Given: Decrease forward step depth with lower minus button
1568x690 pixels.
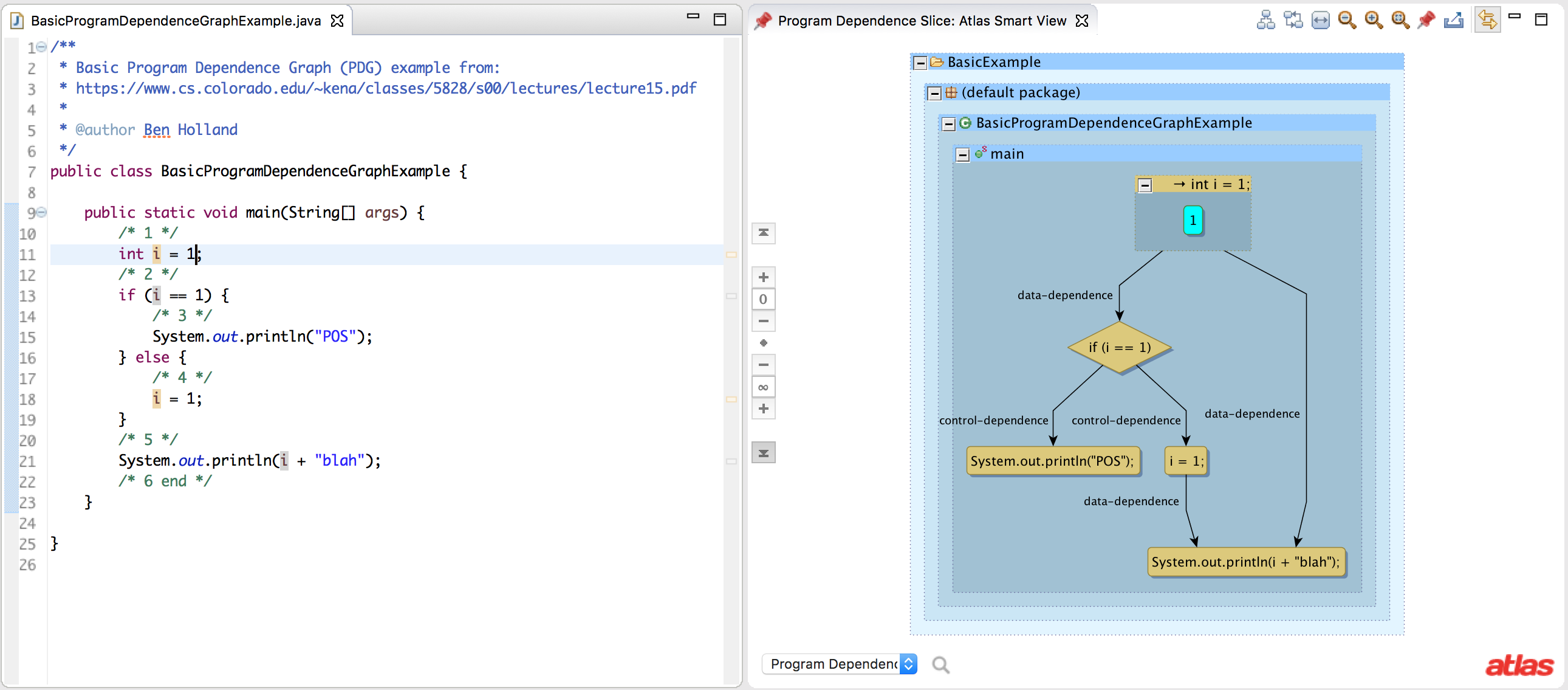Looking at the screenshot, I should click(x=763, y=365).
